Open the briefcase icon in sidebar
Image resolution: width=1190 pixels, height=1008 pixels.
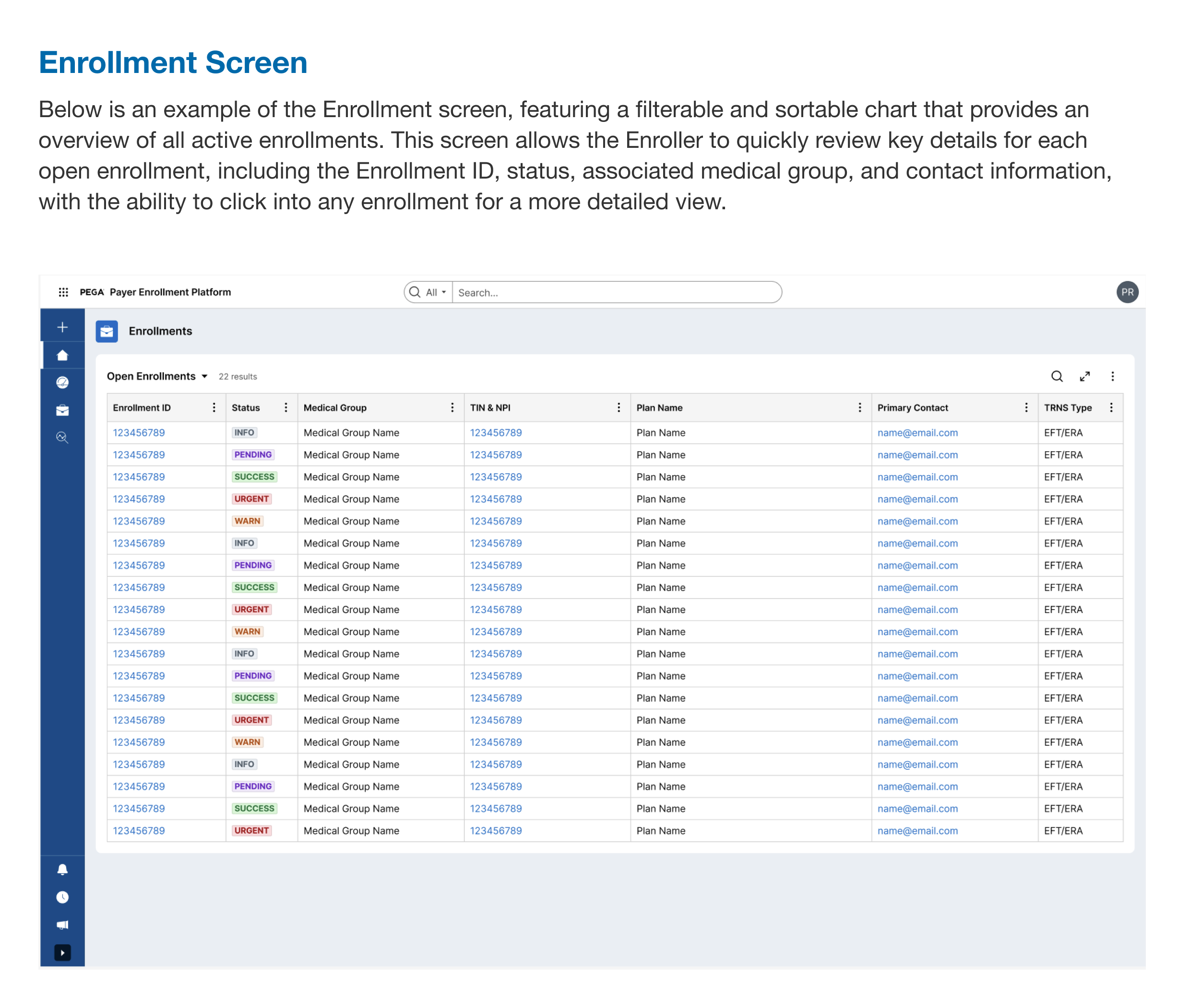pyautogui.click(x=63, y=410)
